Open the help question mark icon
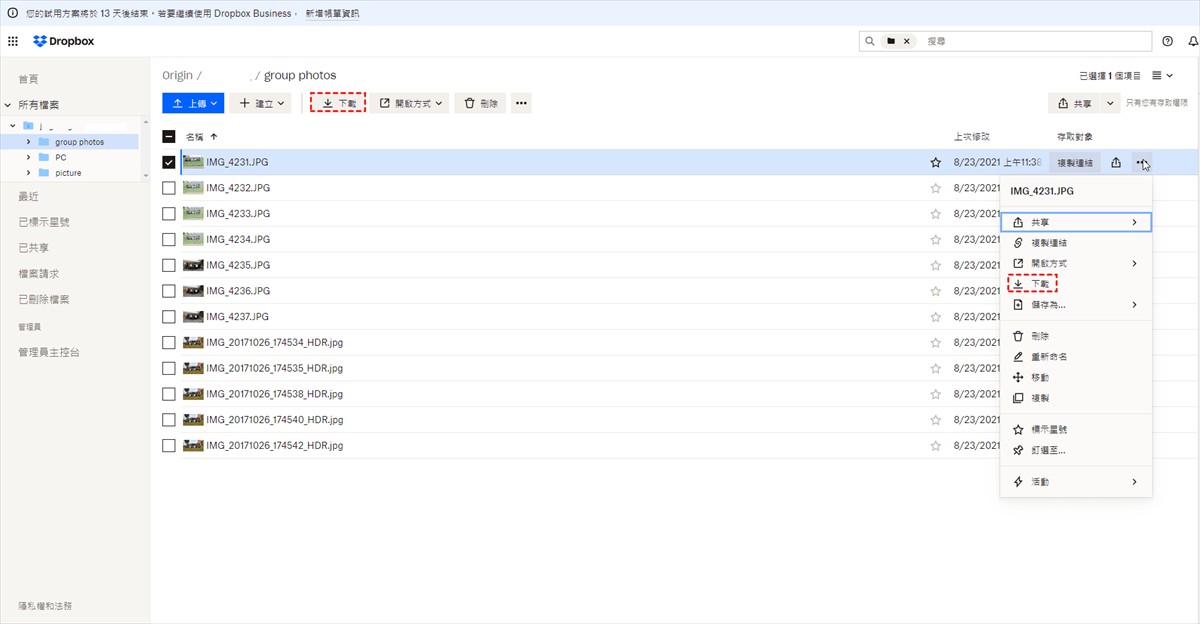 [1168, 41]
